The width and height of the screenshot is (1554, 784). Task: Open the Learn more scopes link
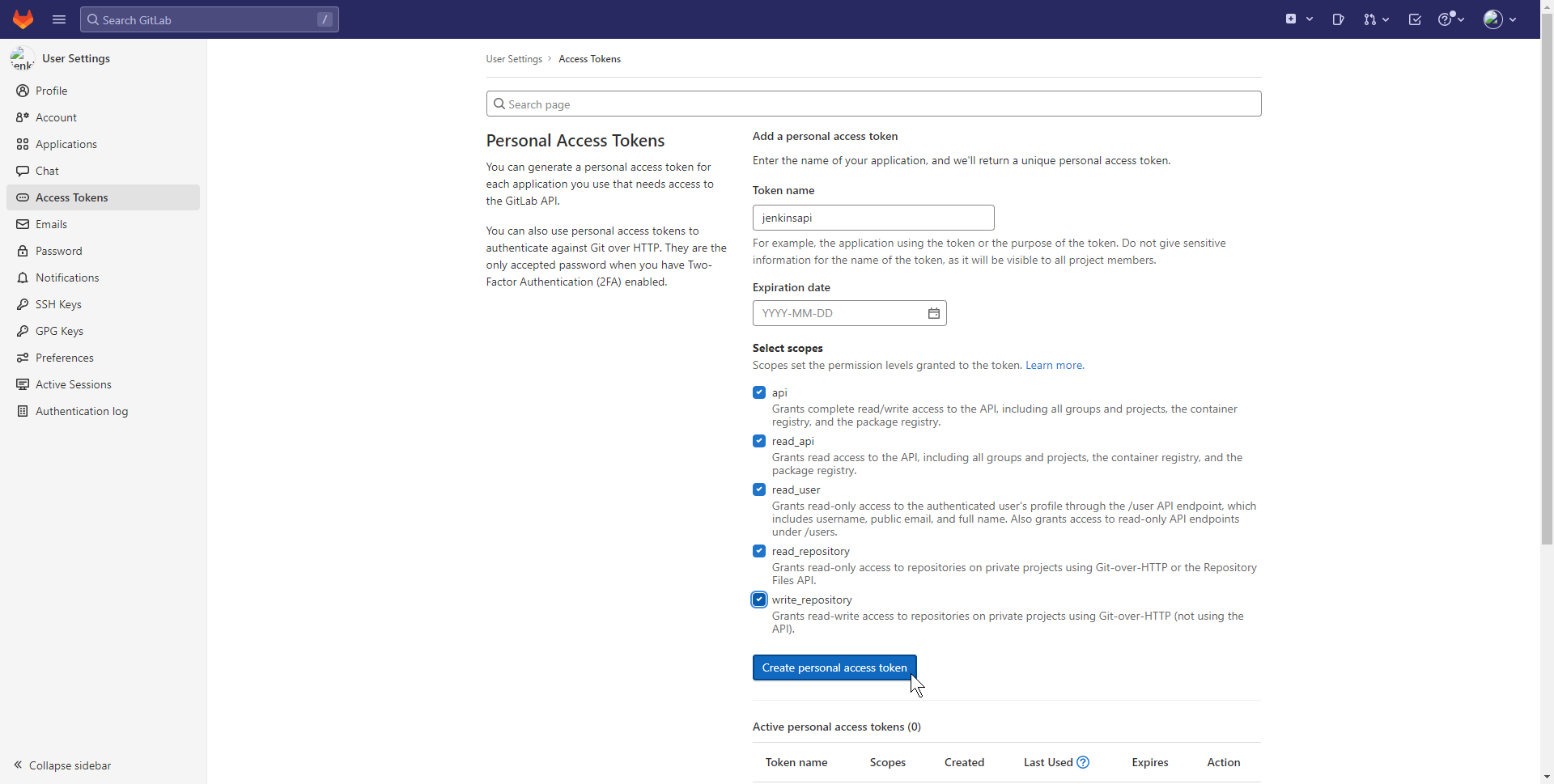[1054, 365]
